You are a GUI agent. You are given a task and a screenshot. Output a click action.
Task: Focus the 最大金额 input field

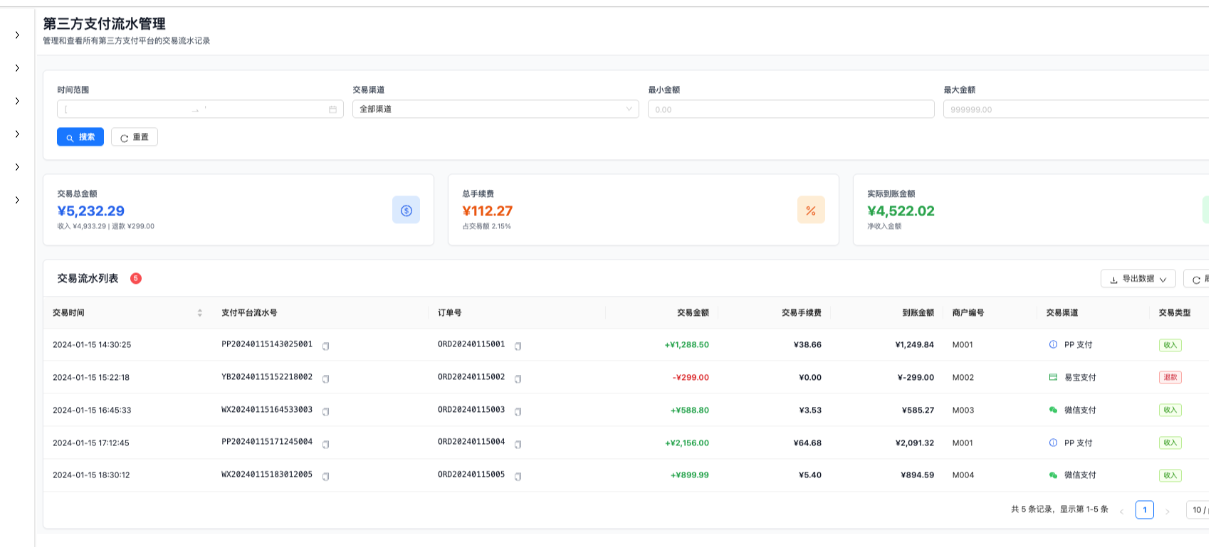click(1076, 109)
